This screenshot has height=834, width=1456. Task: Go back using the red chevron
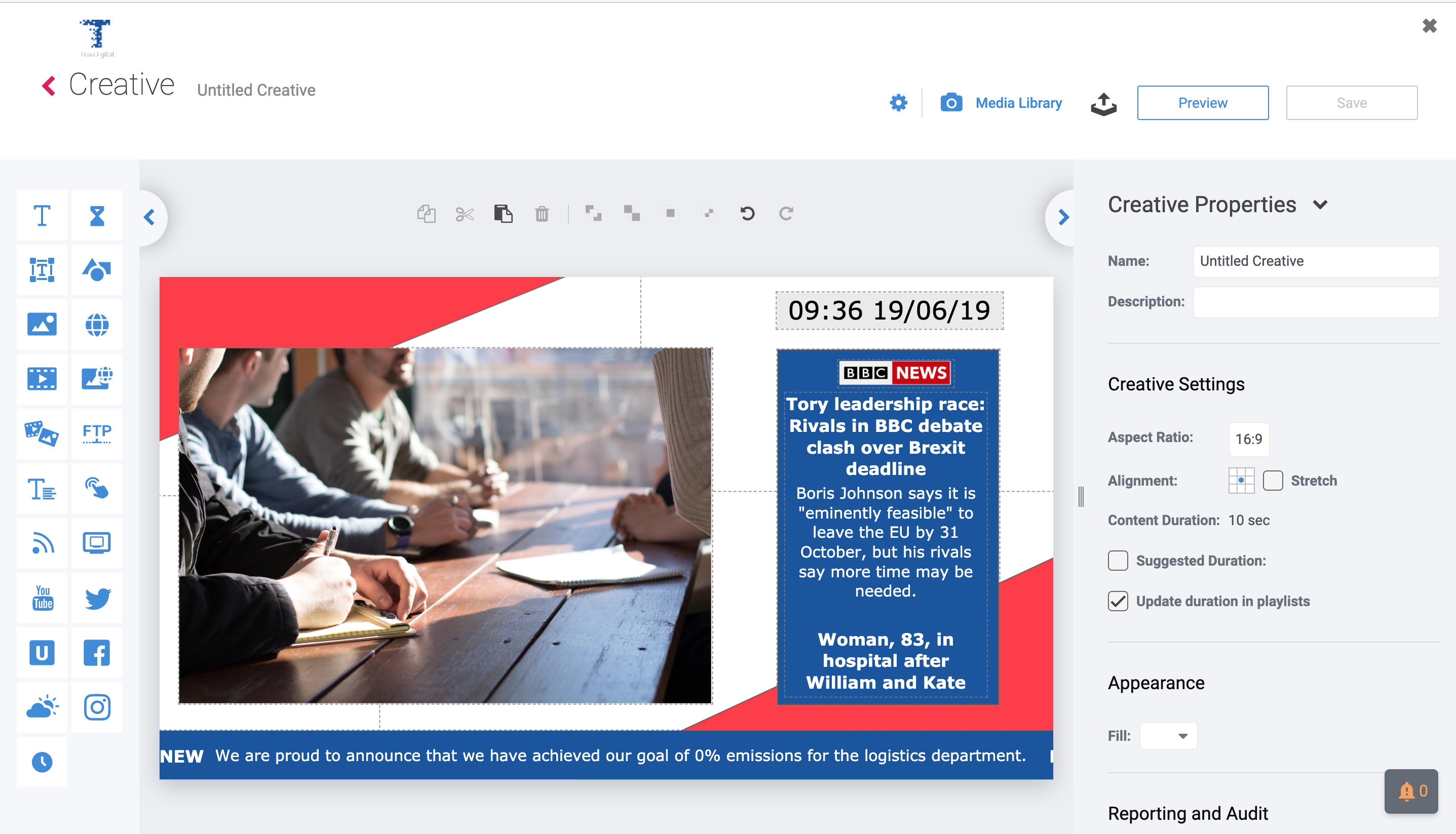49,86
